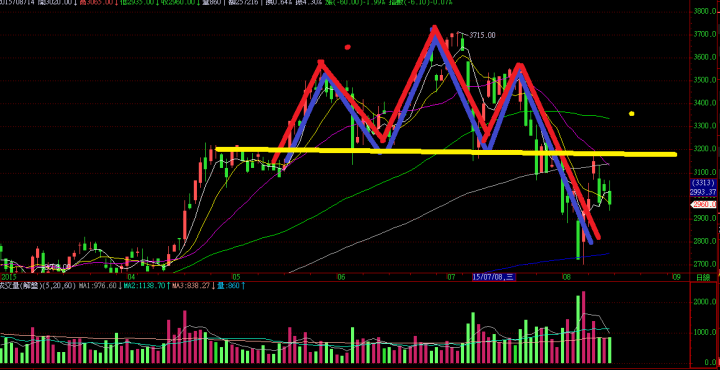Click the 3715.00 high price label
The height and width of the screenshot is (370, 720).
click(x=482, y=35)
